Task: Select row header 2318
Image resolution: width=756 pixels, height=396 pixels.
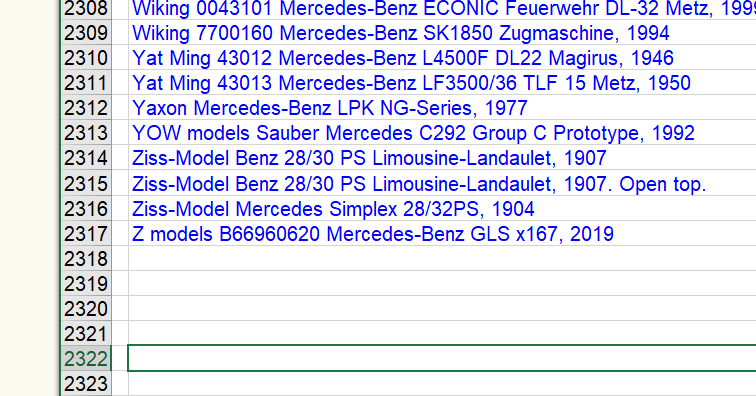Action: coord(86,259)
